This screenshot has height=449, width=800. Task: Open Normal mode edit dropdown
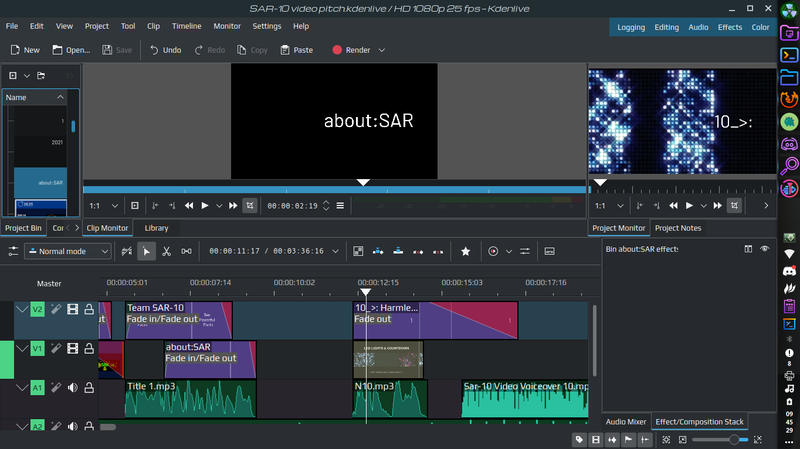tap(68, 251)
